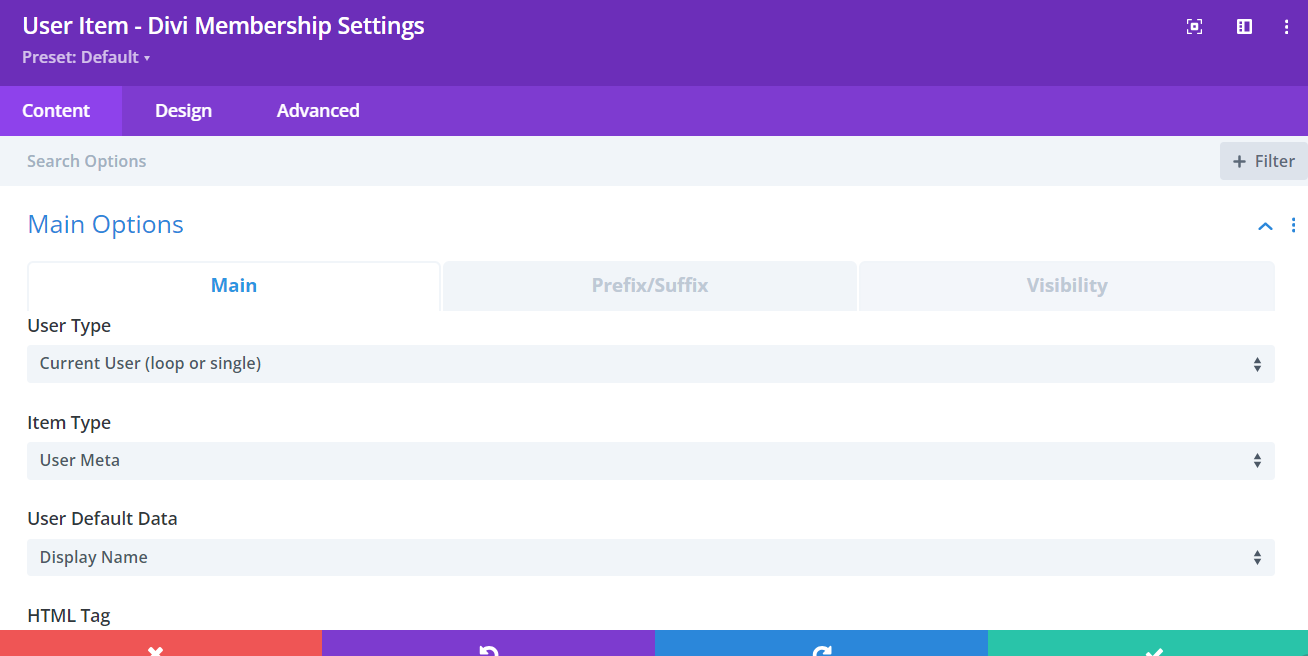Open the Prefix/Suffix sub-tab

[650, 286]
